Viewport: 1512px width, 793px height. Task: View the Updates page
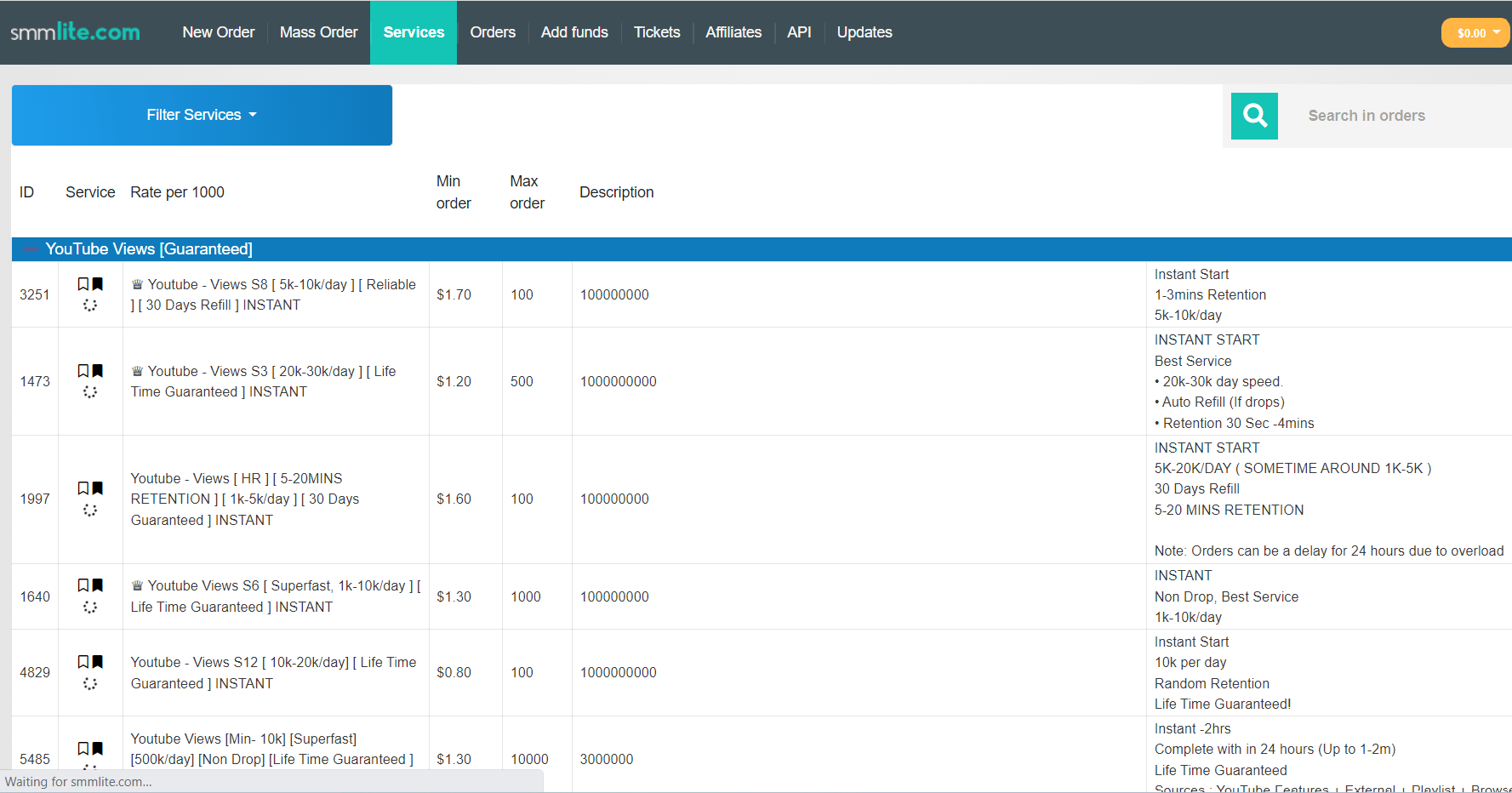point(864,32)
